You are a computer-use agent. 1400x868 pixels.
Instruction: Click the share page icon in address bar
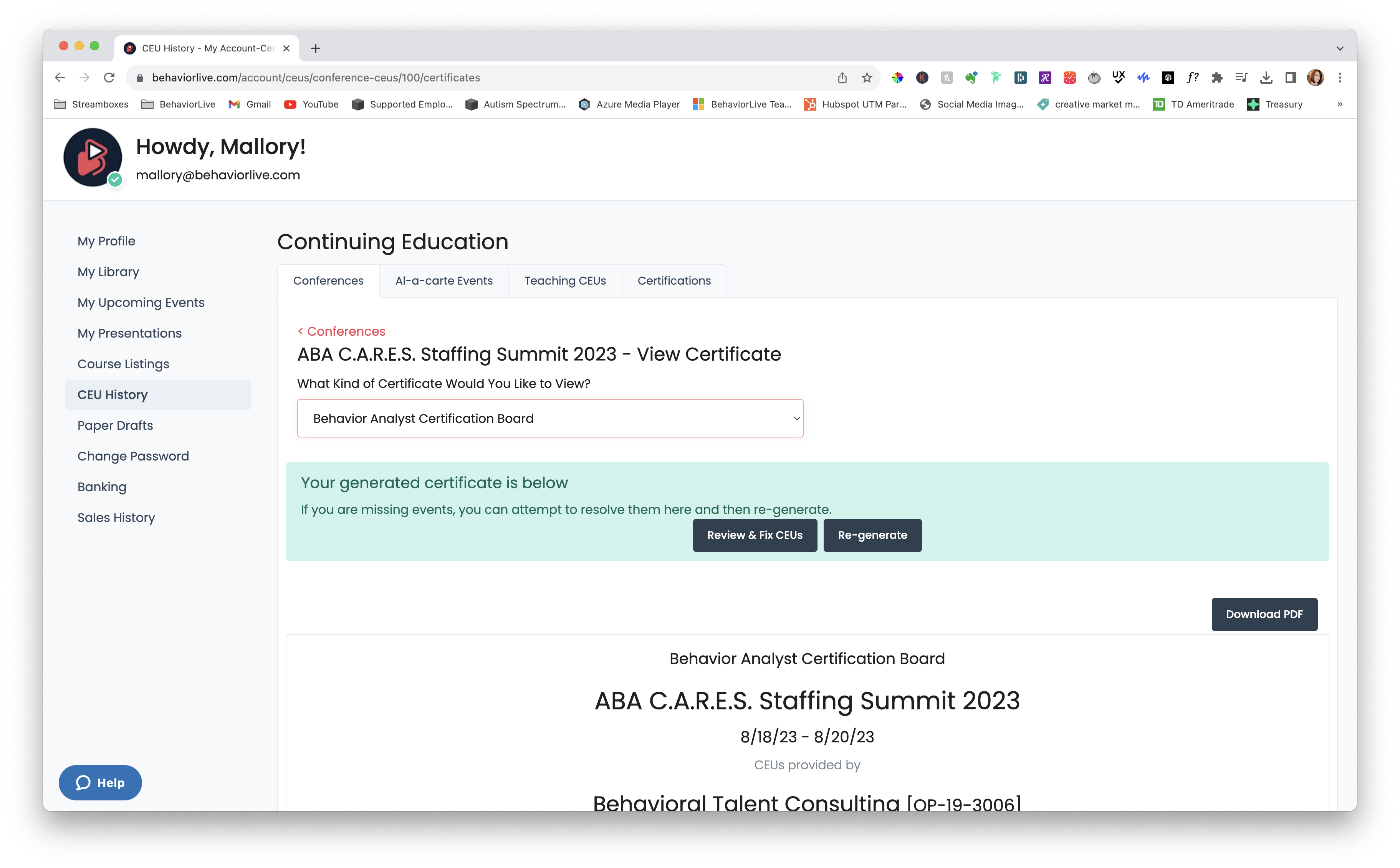(842, 78)
